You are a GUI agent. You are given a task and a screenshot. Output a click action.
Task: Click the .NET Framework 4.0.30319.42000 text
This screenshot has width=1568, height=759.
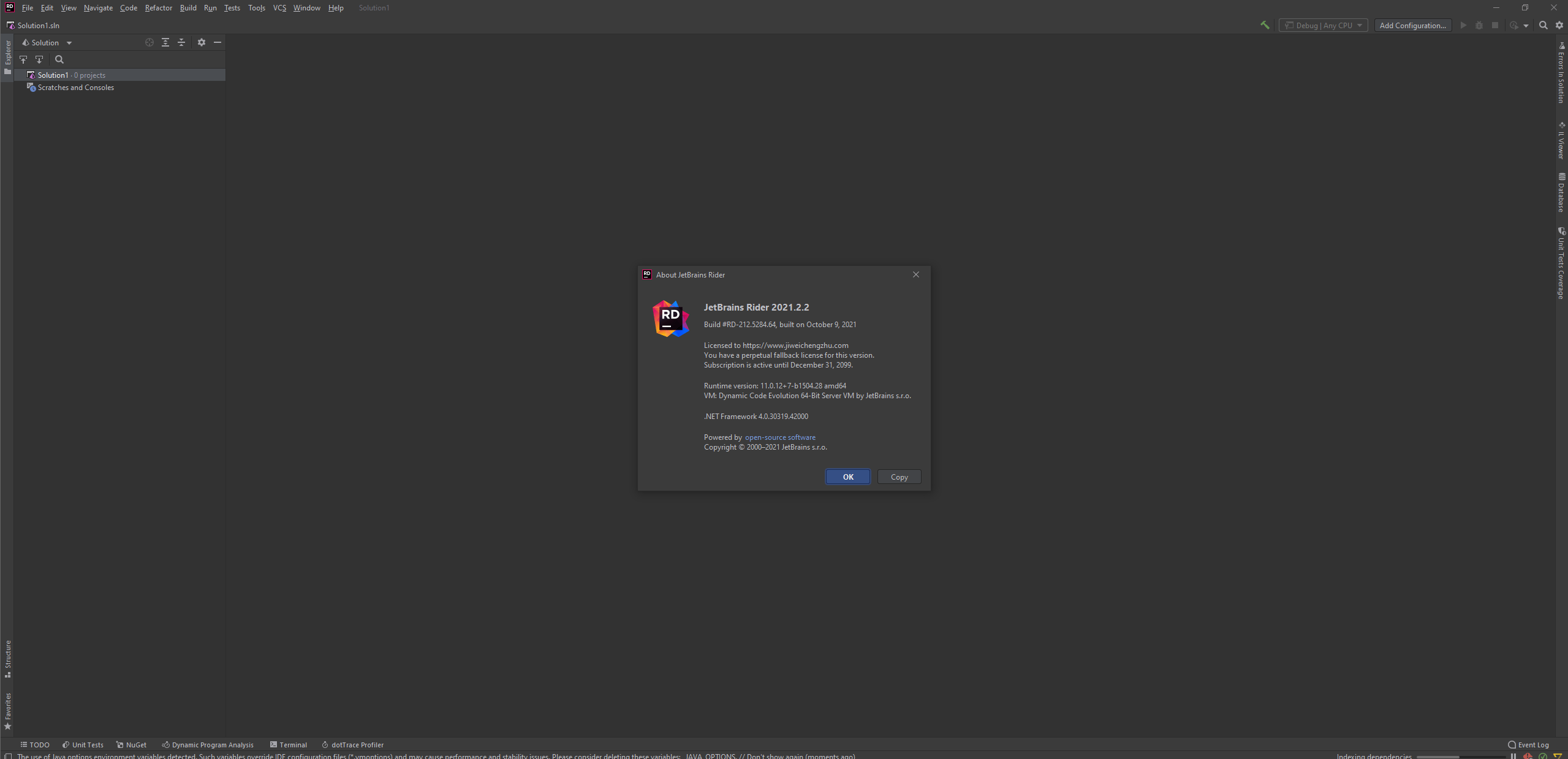click(756, 416)
